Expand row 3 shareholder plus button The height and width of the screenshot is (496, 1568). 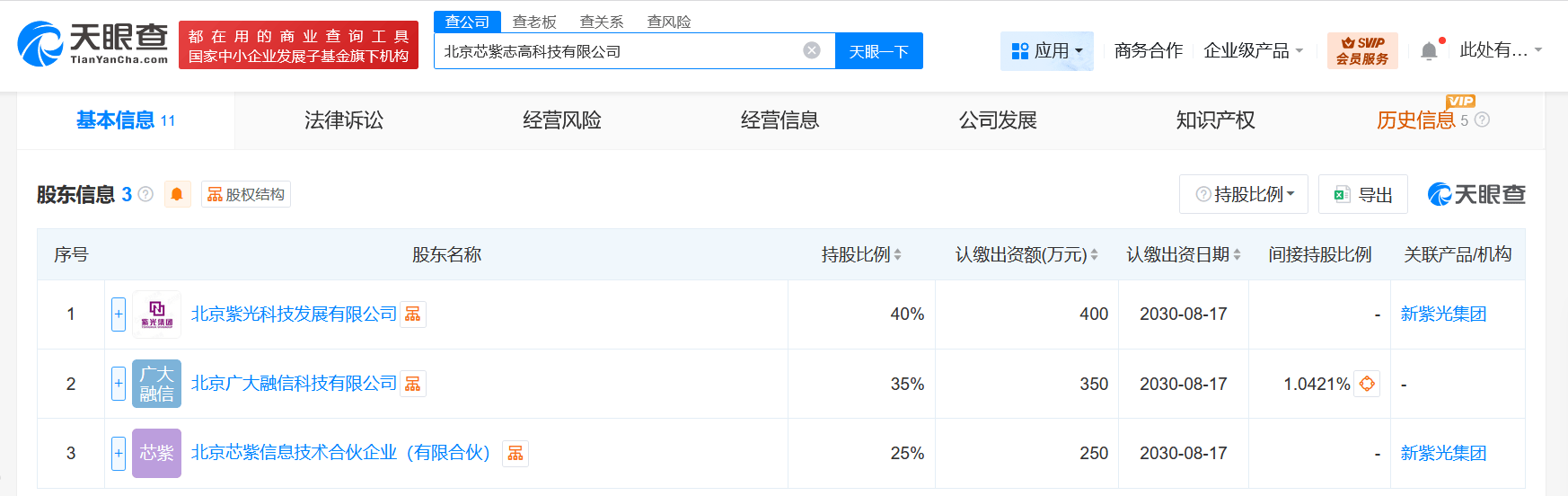(119, 453)
